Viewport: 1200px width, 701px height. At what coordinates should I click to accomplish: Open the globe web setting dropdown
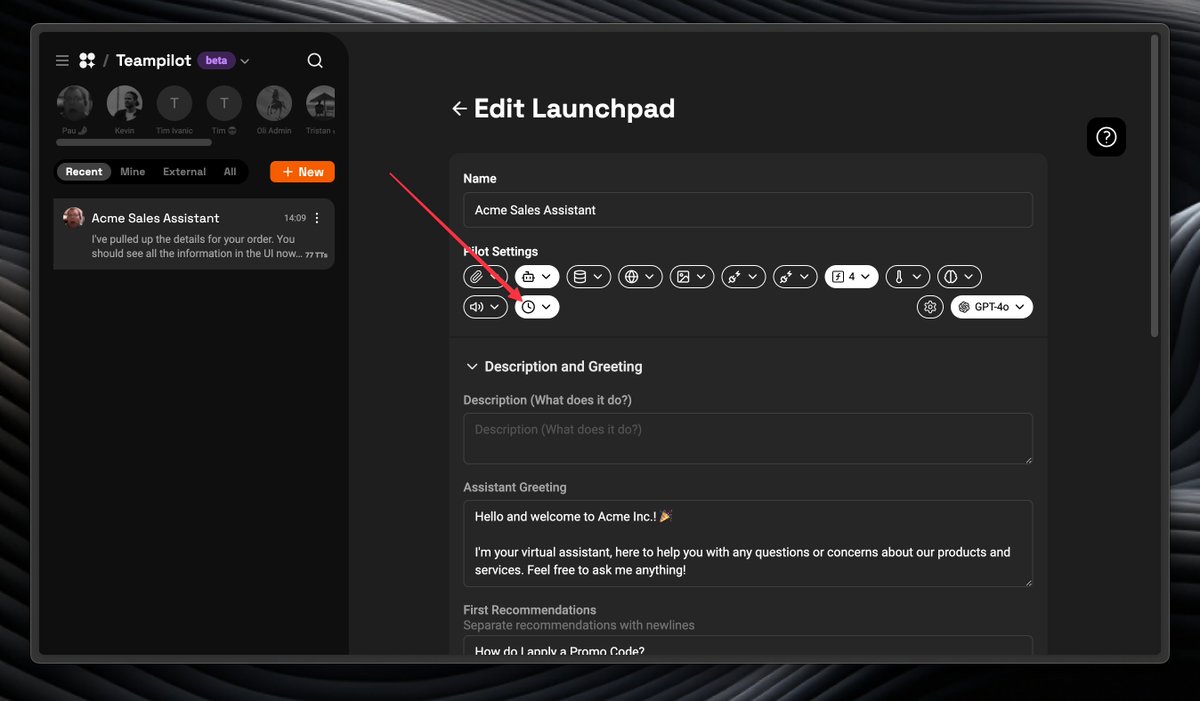(640, 277)
